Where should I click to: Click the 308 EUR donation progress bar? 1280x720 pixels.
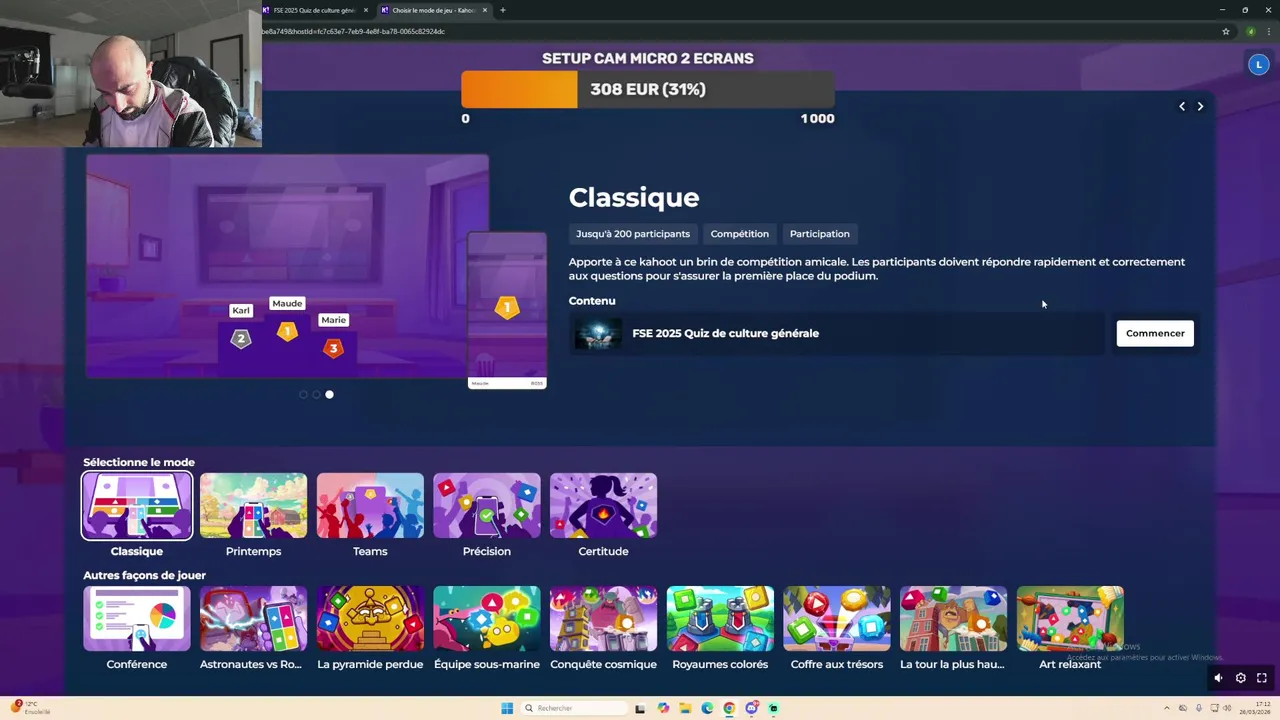click(x=648, y=89)
